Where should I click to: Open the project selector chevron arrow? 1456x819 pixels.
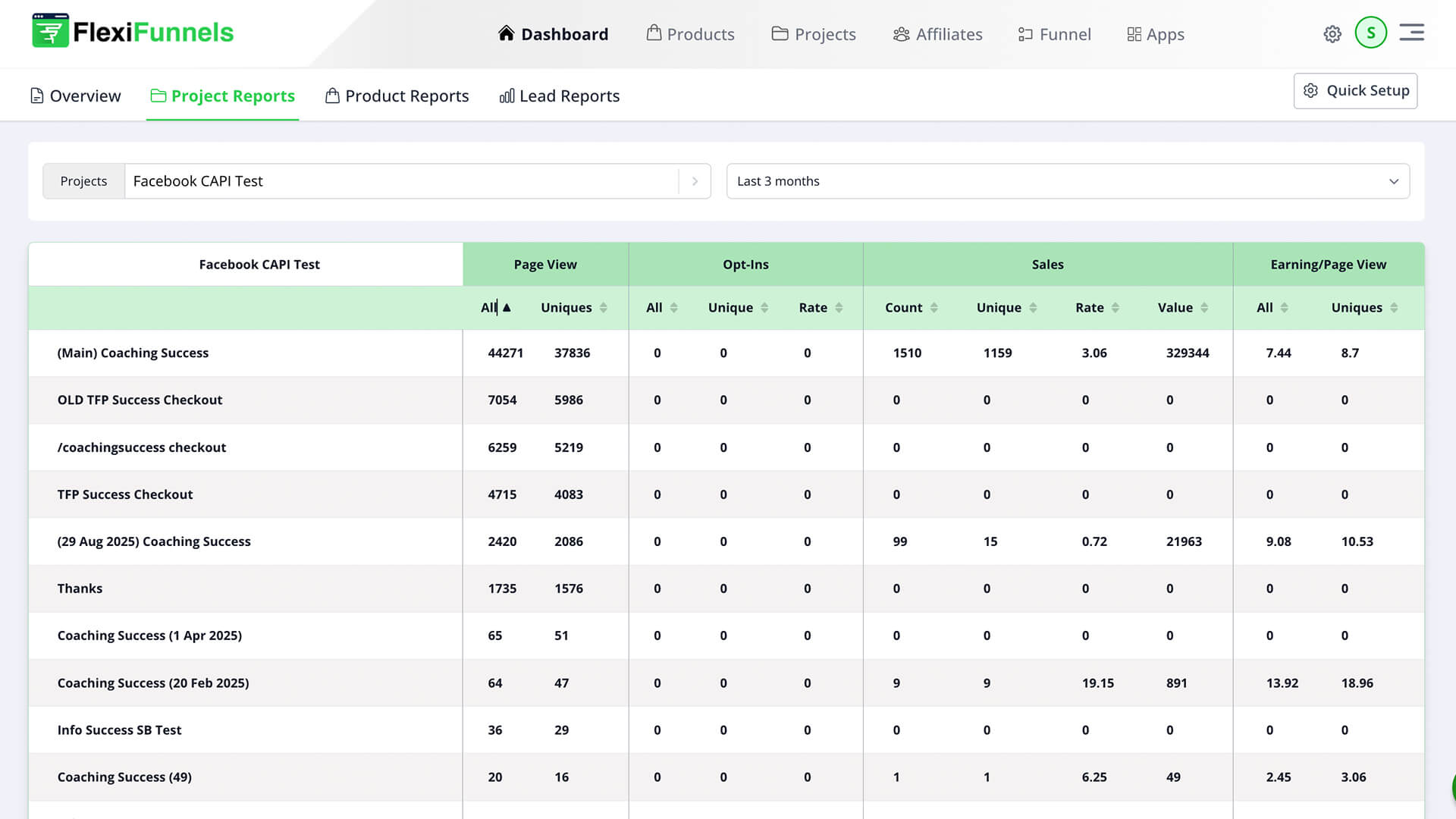(x=695, y=181)
